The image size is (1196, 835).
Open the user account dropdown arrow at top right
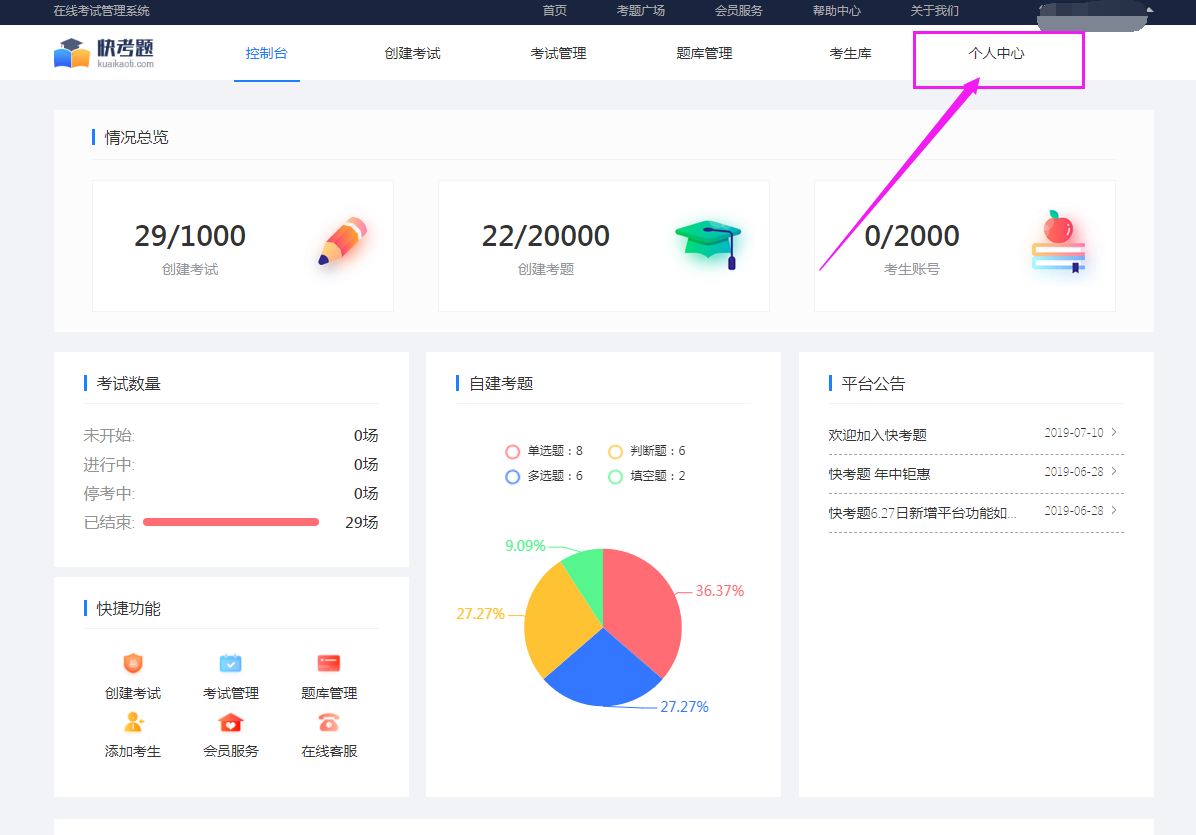pos(1149,11)
